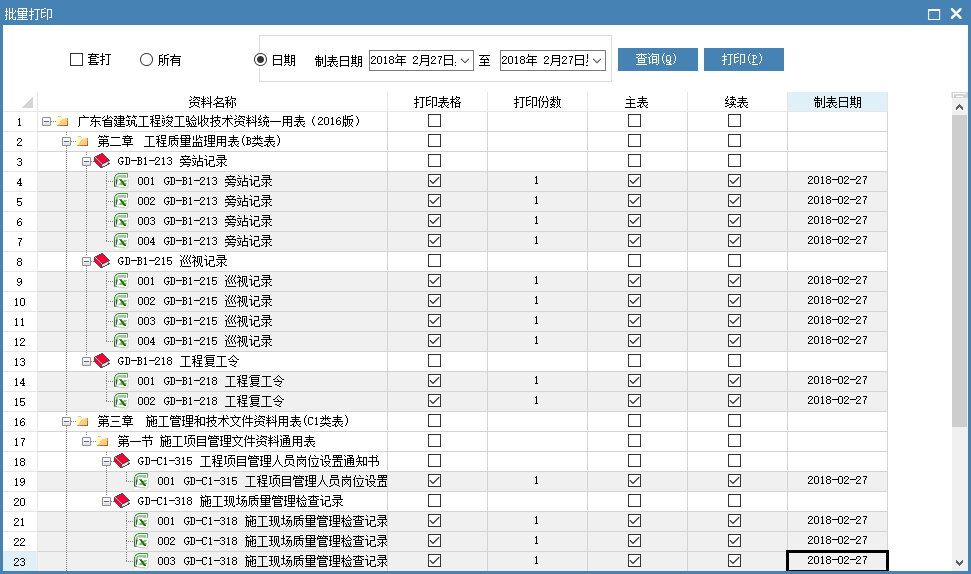Image resolution: width=971 pixels, height=574 pixels.
Task: Click the Excel icon of 004 GD-B1-215 巡视记录
Action: pyautogui.click(x=121, y=341)
